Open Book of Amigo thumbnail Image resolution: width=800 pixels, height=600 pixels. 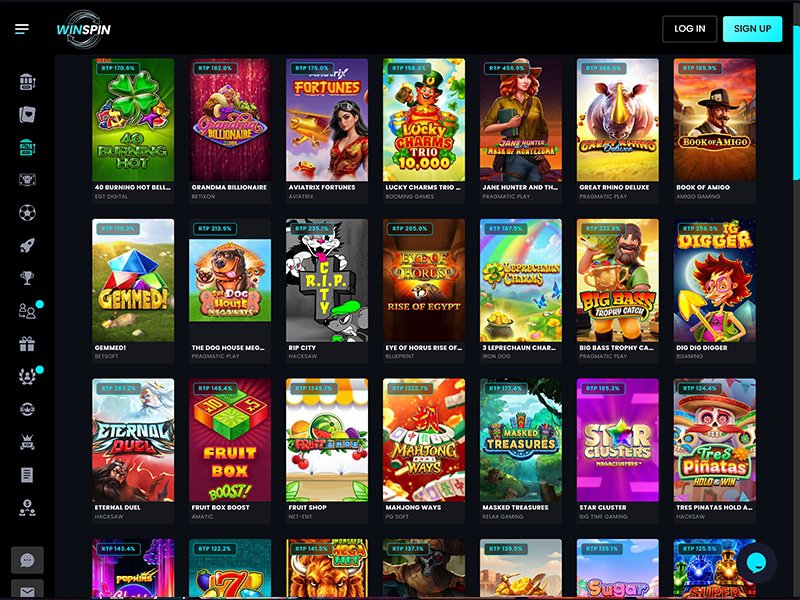point(715,120)
